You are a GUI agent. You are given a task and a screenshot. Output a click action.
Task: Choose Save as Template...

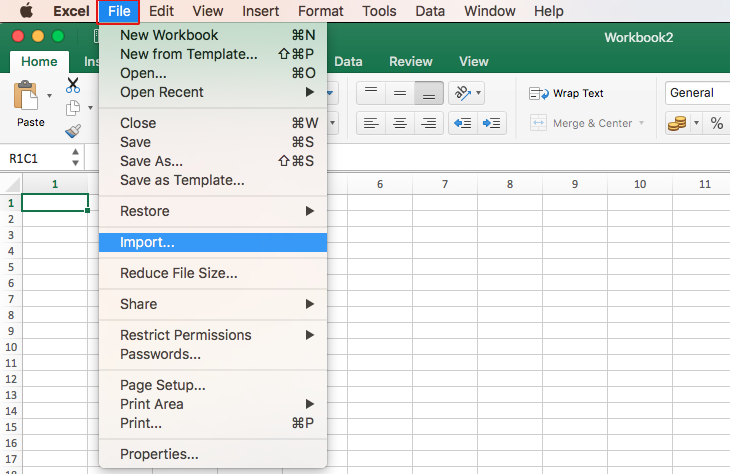[213, 180]
